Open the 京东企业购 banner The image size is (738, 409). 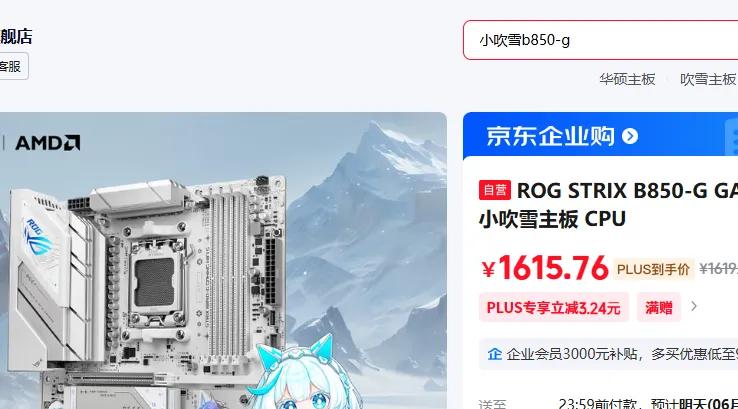(550, 136)
